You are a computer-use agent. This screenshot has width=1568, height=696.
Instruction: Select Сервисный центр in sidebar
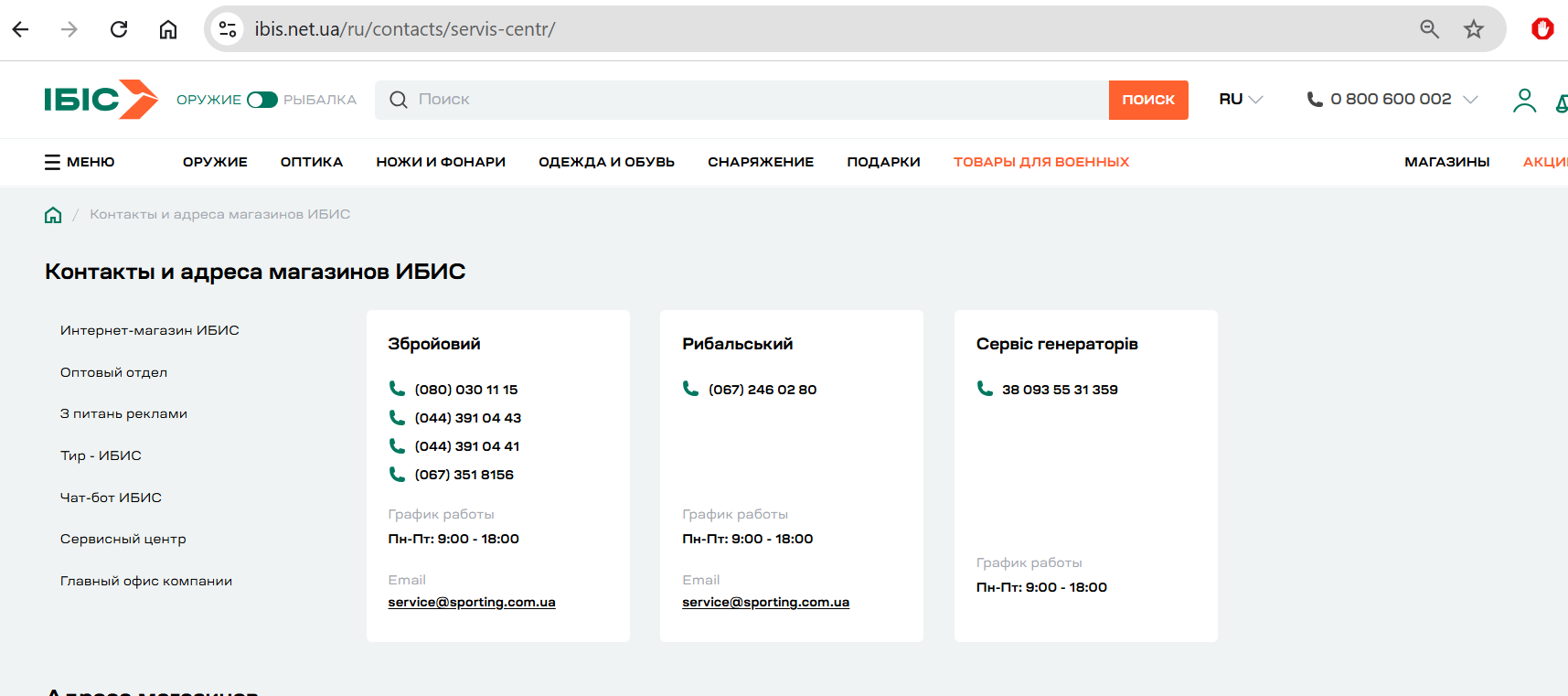[123, 539]
